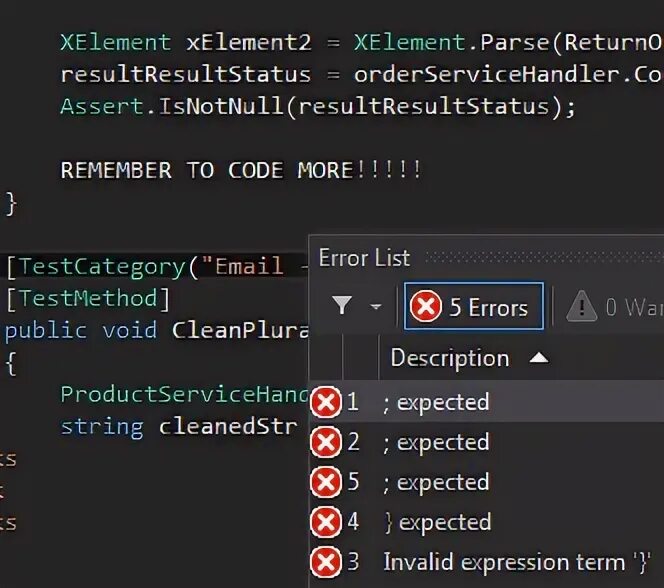Select error 4 '} expected' row
The image size is (664, 588).
point(487,522)
